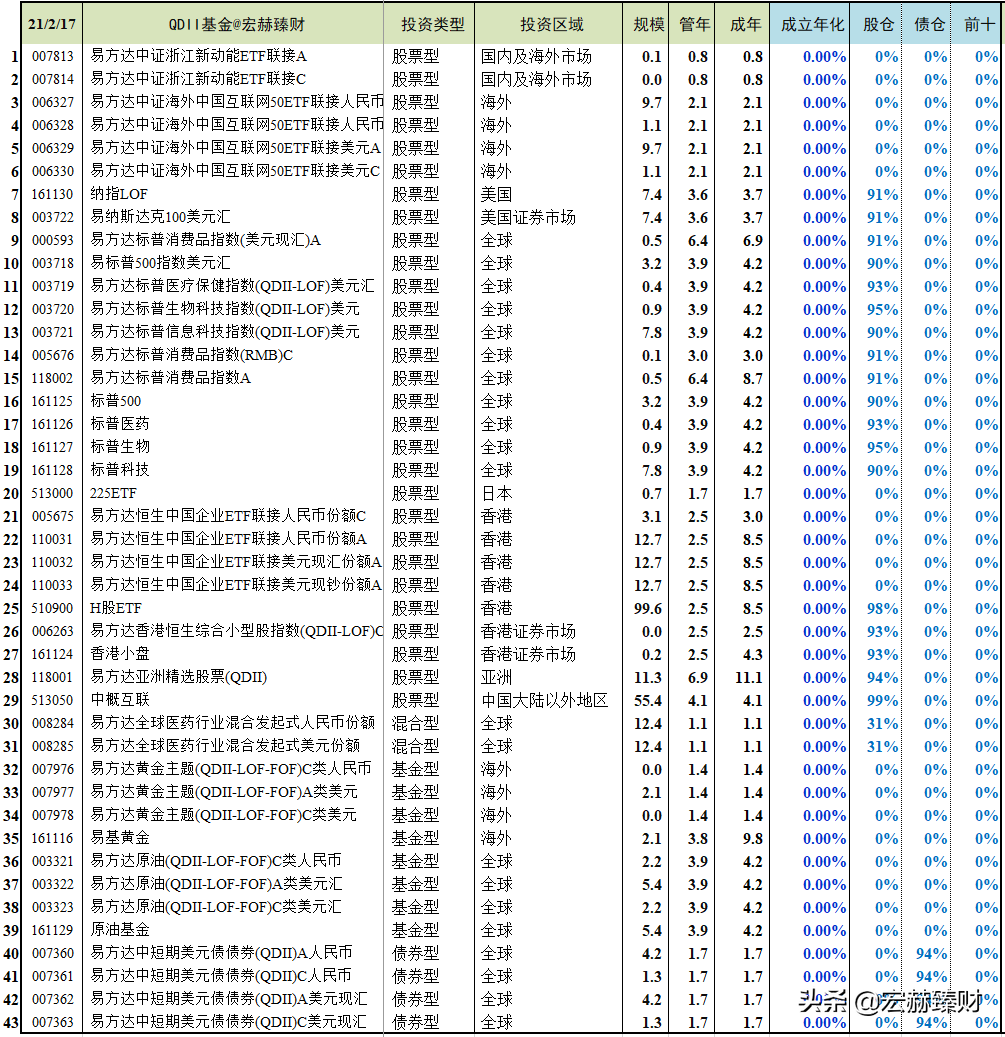This screenshot has width=1005, height=1037.
Task: Select fund code 006327
Action: 52,103
